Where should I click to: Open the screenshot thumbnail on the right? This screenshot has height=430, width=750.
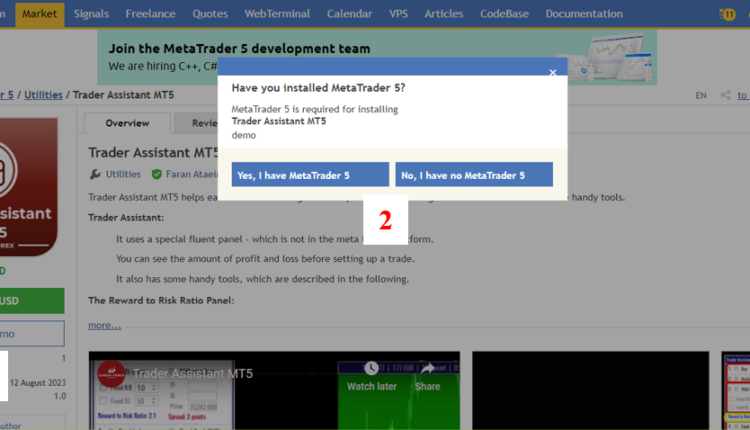[735, 390]
